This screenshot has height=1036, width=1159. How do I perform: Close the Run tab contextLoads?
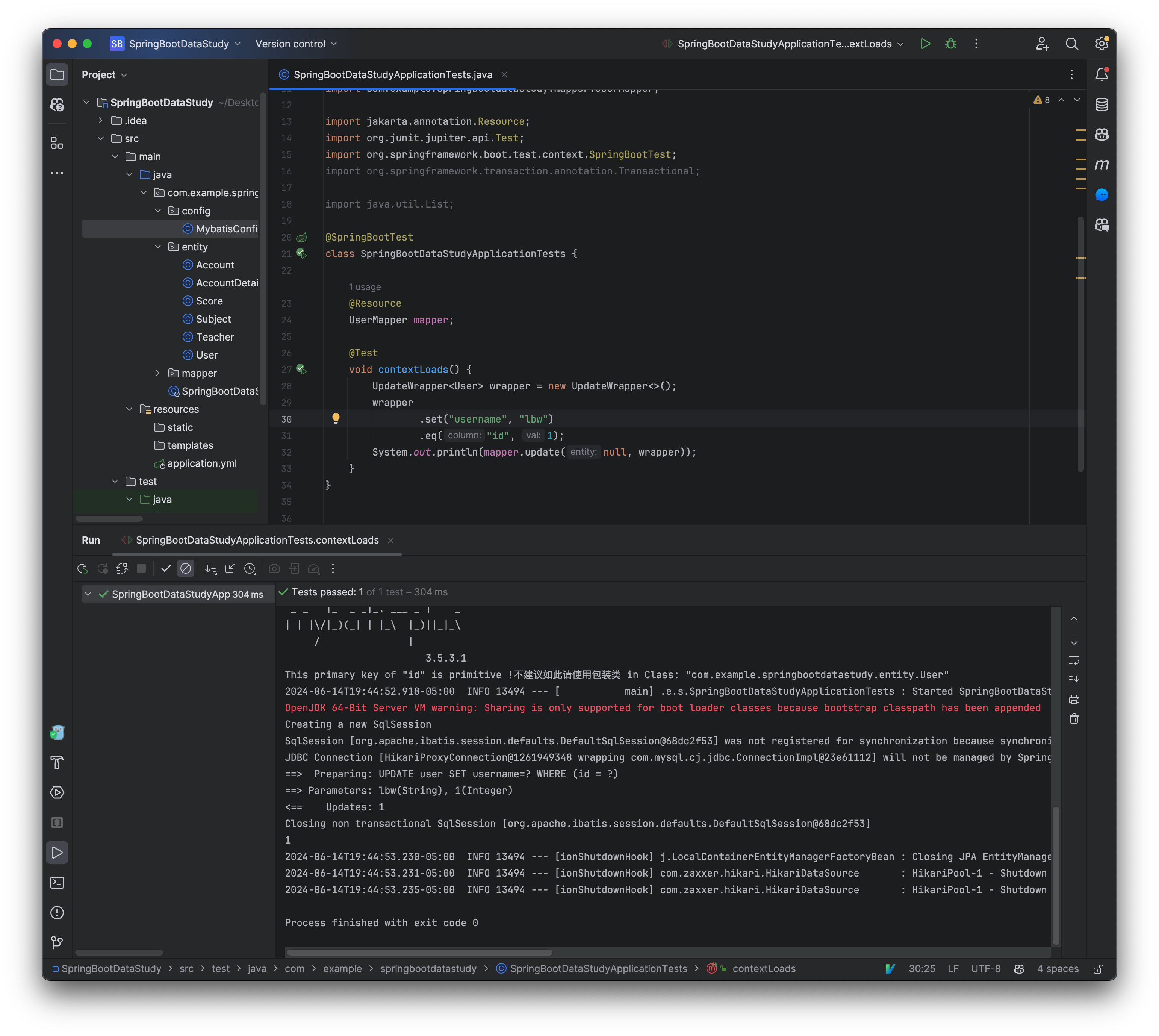point(391,541)
